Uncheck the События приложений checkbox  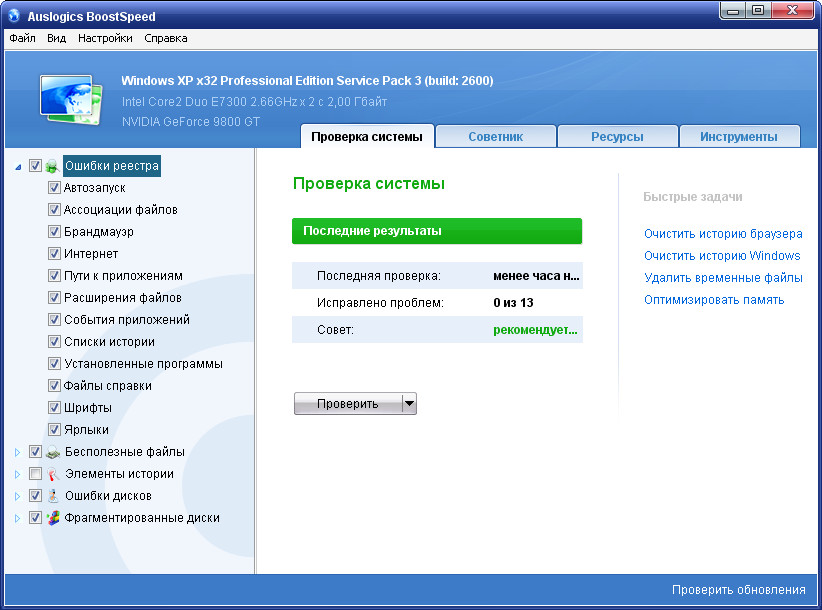click(x=54, y=320)
